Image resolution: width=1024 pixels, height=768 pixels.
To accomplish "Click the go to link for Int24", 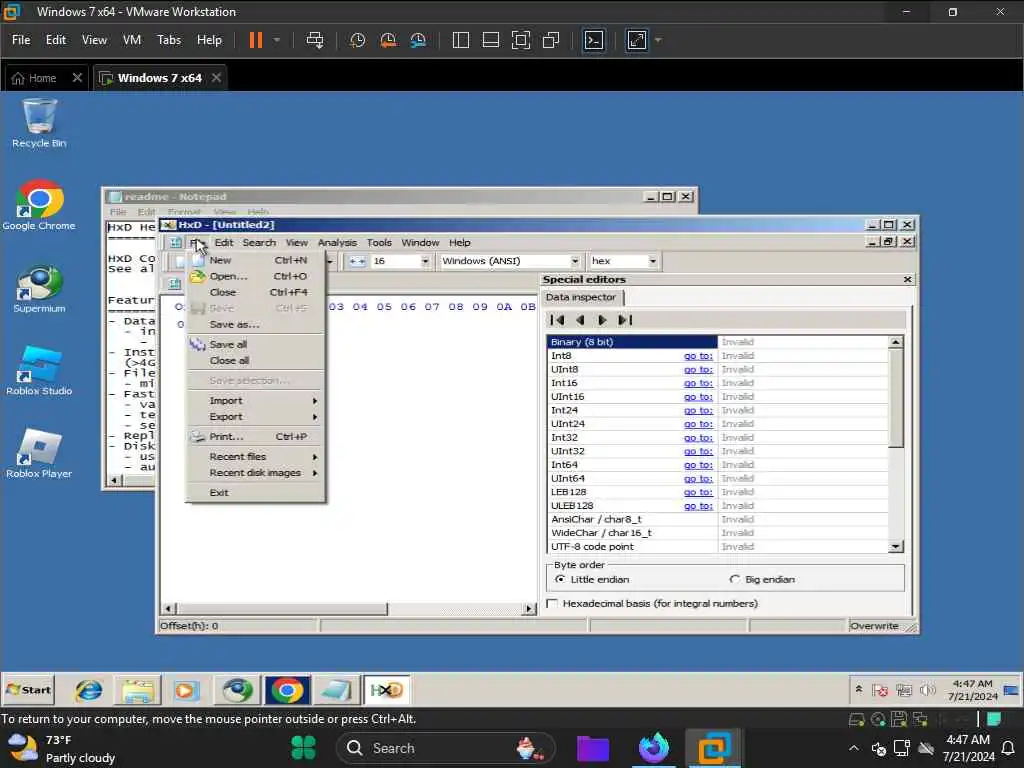I will coord(698,411).
